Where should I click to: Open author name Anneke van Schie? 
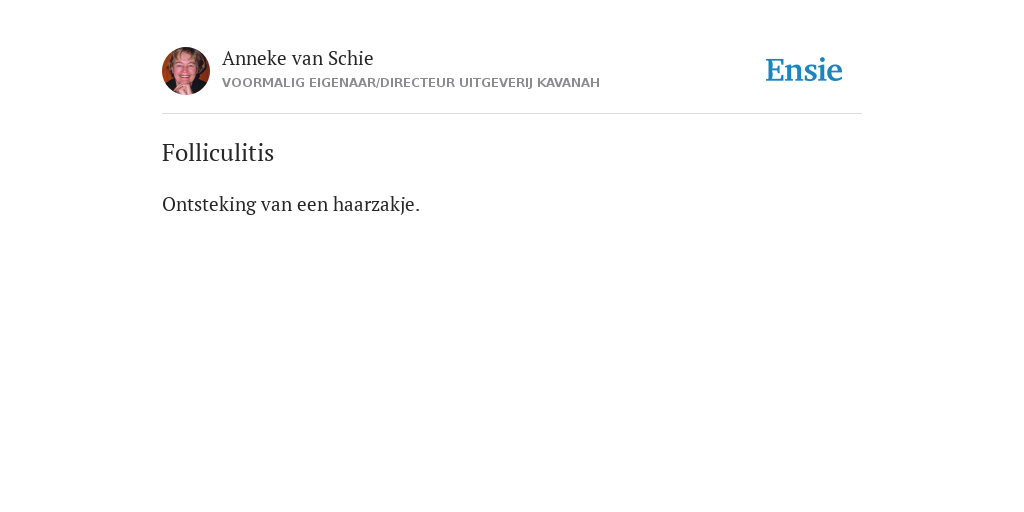[297, 58]
